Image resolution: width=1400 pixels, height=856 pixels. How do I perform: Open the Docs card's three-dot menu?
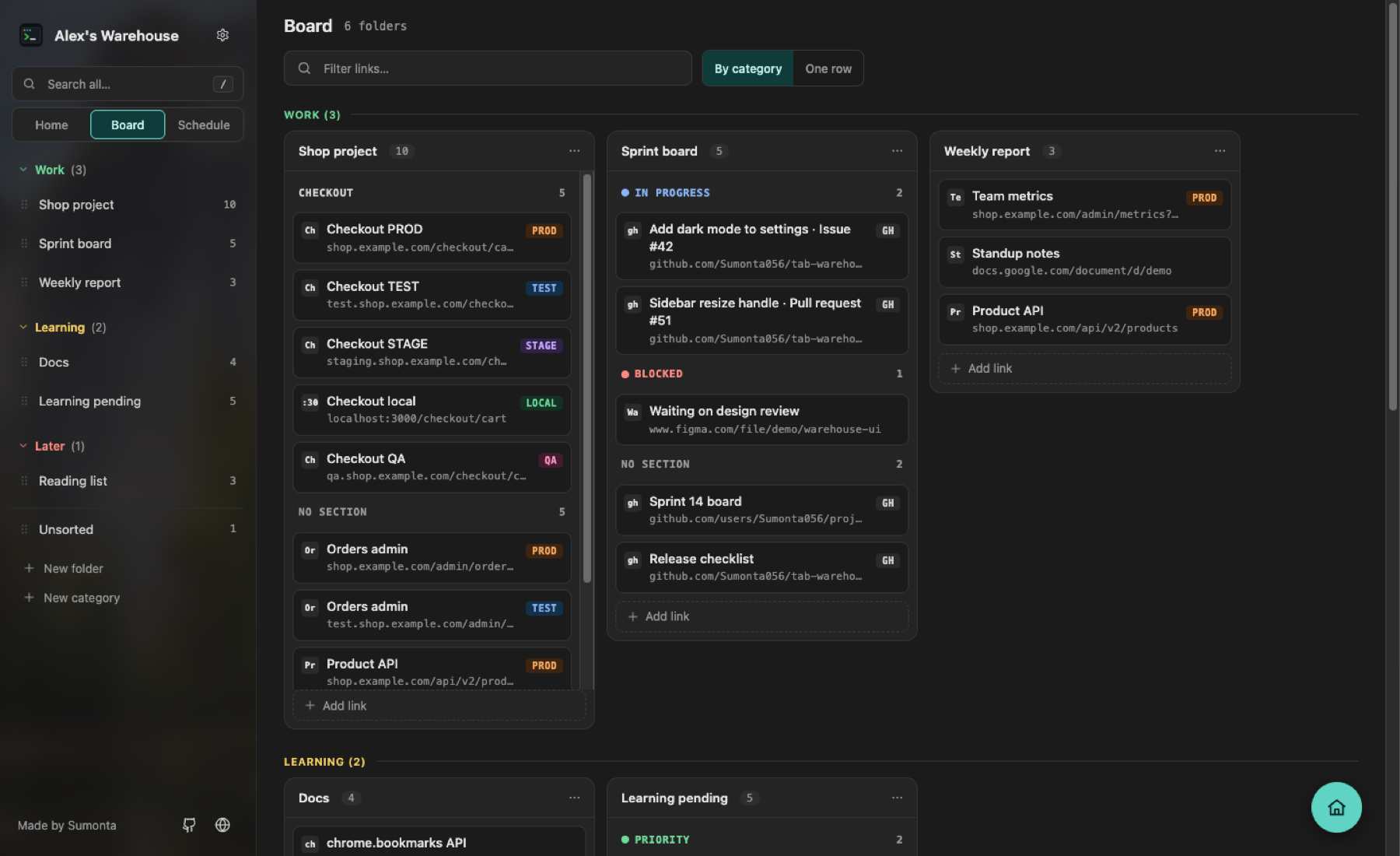(x=574, y=798)
